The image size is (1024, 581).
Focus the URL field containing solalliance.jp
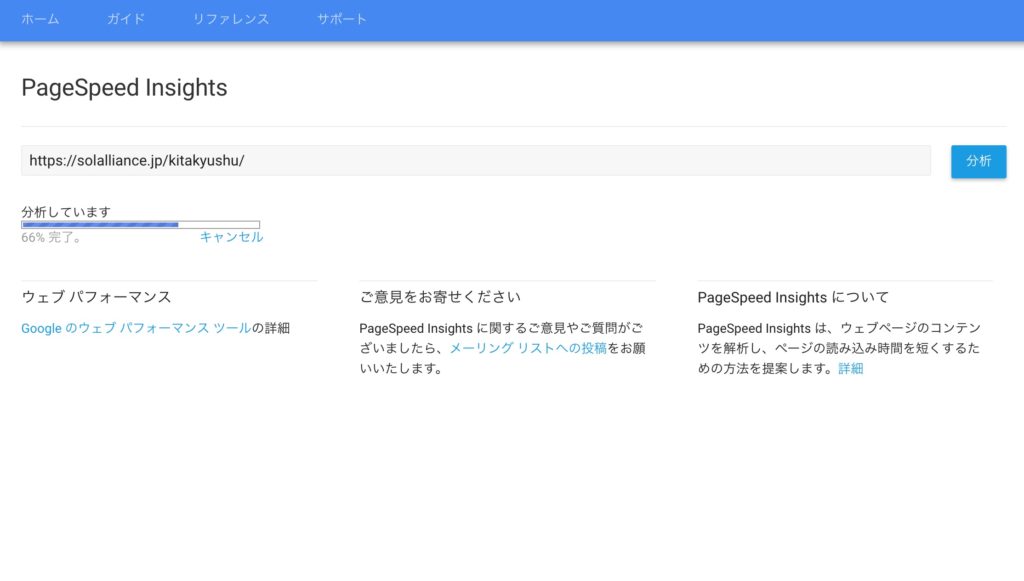[475, 160]
